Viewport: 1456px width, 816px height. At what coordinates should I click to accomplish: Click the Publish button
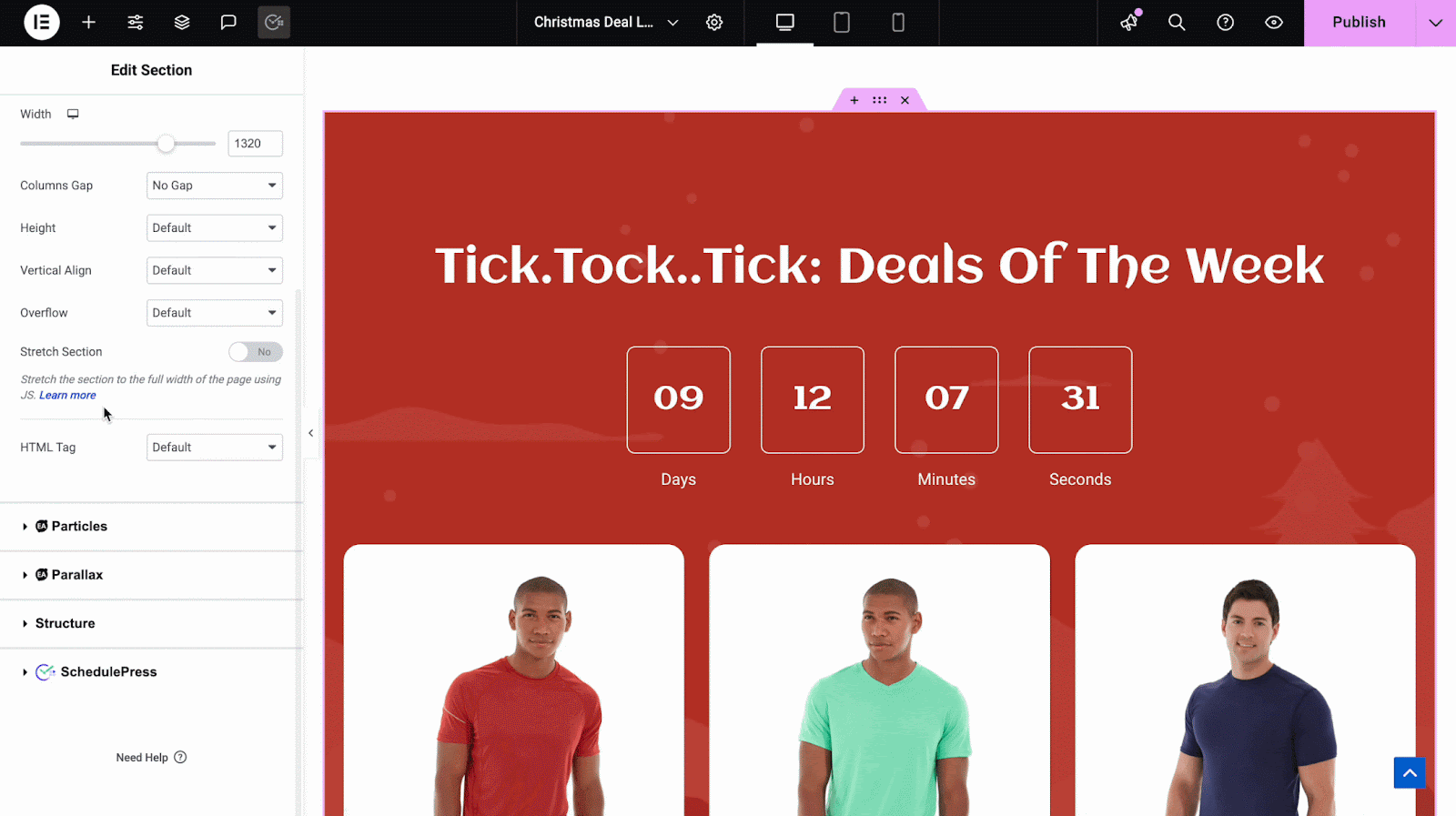pos(1360,22)
